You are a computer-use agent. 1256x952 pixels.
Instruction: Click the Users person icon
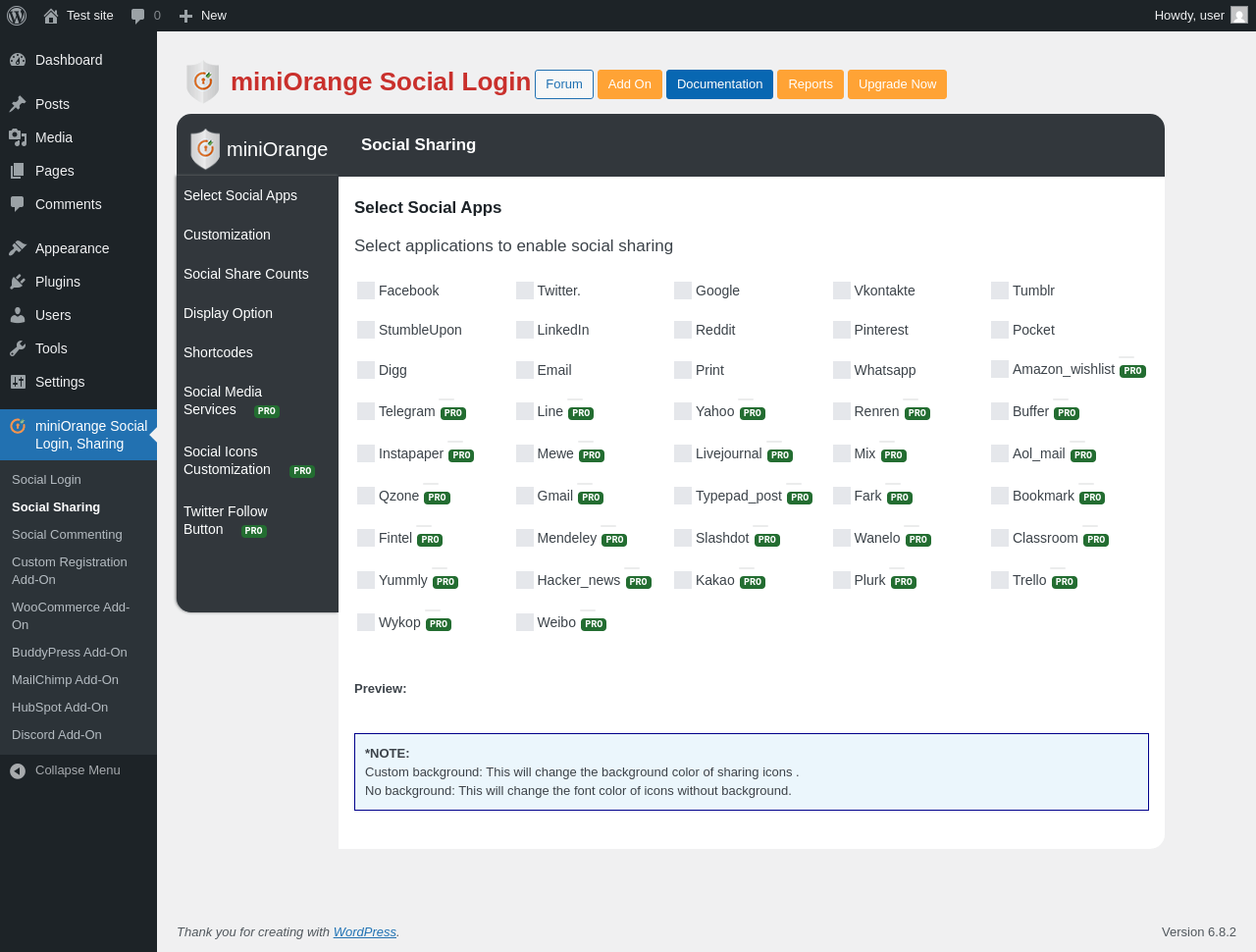click(18, 315)
